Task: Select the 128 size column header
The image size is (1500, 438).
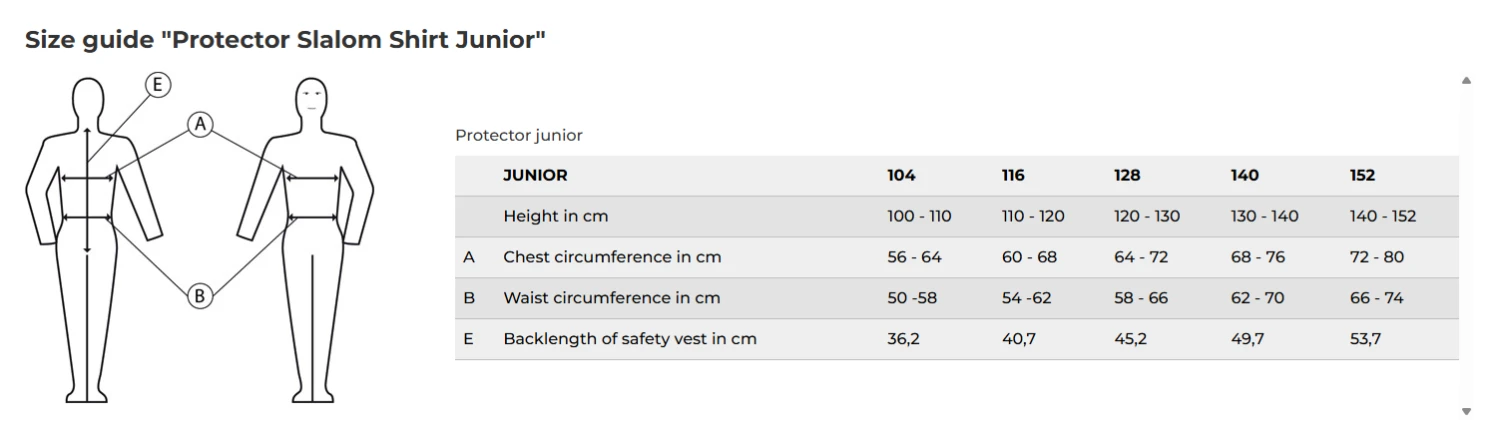Action: 1127,175
